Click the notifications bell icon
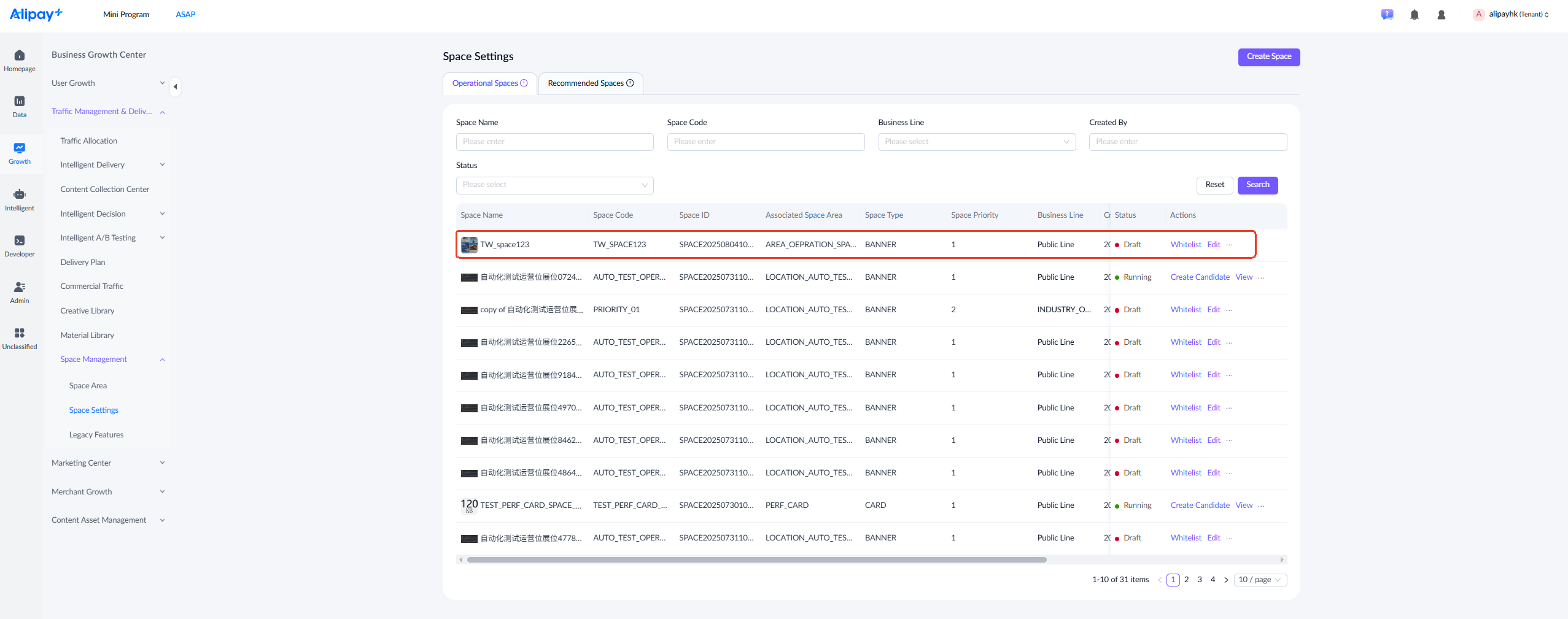 tap(1415, 15)
